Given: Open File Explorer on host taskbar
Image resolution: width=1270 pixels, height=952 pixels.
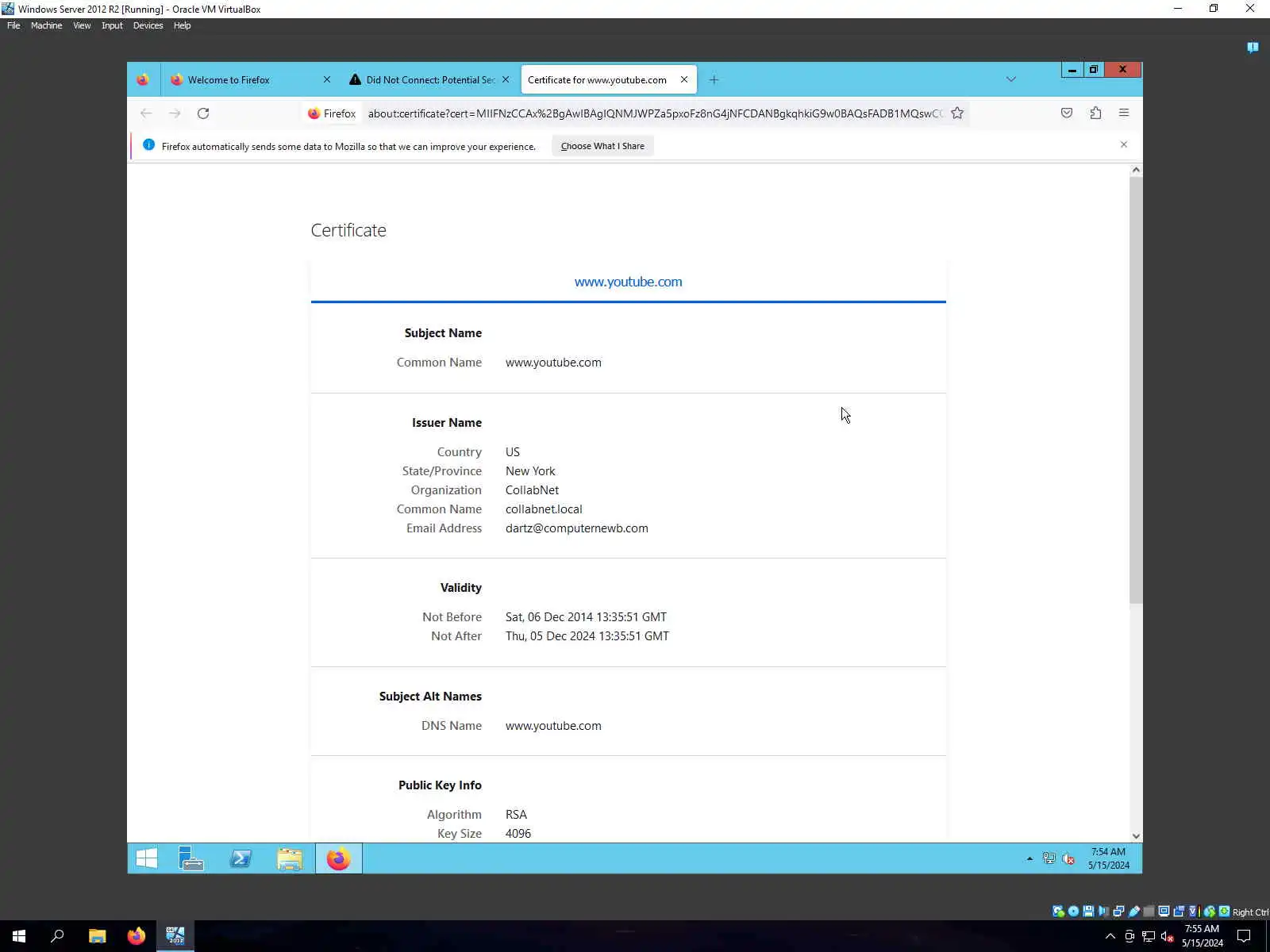Looking at the screenshot, I should 97,936.
